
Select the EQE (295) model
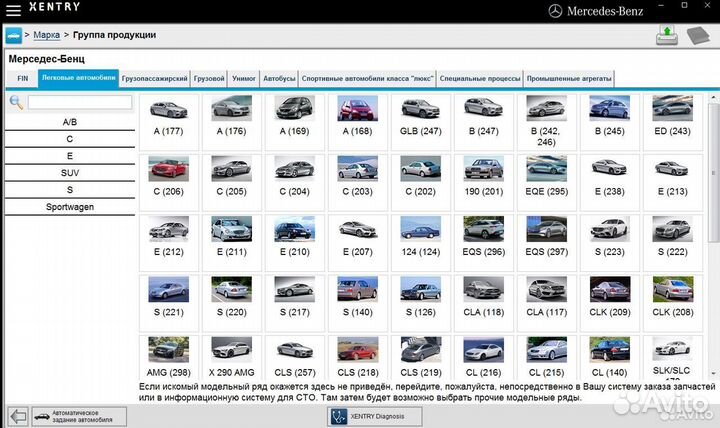[x=546, y=182]
